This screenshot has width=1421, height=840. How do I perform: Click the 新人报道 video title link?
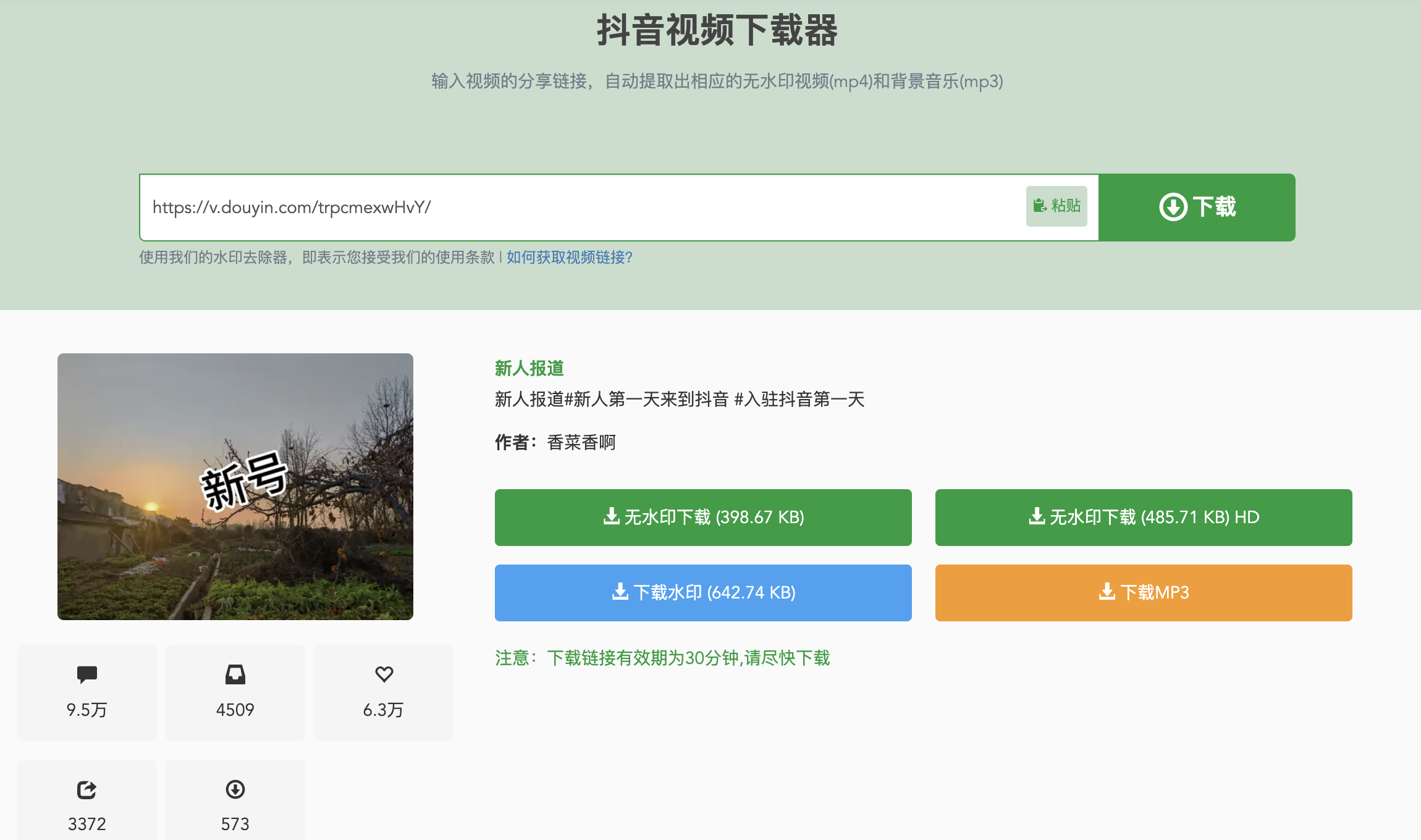point(529,369)
